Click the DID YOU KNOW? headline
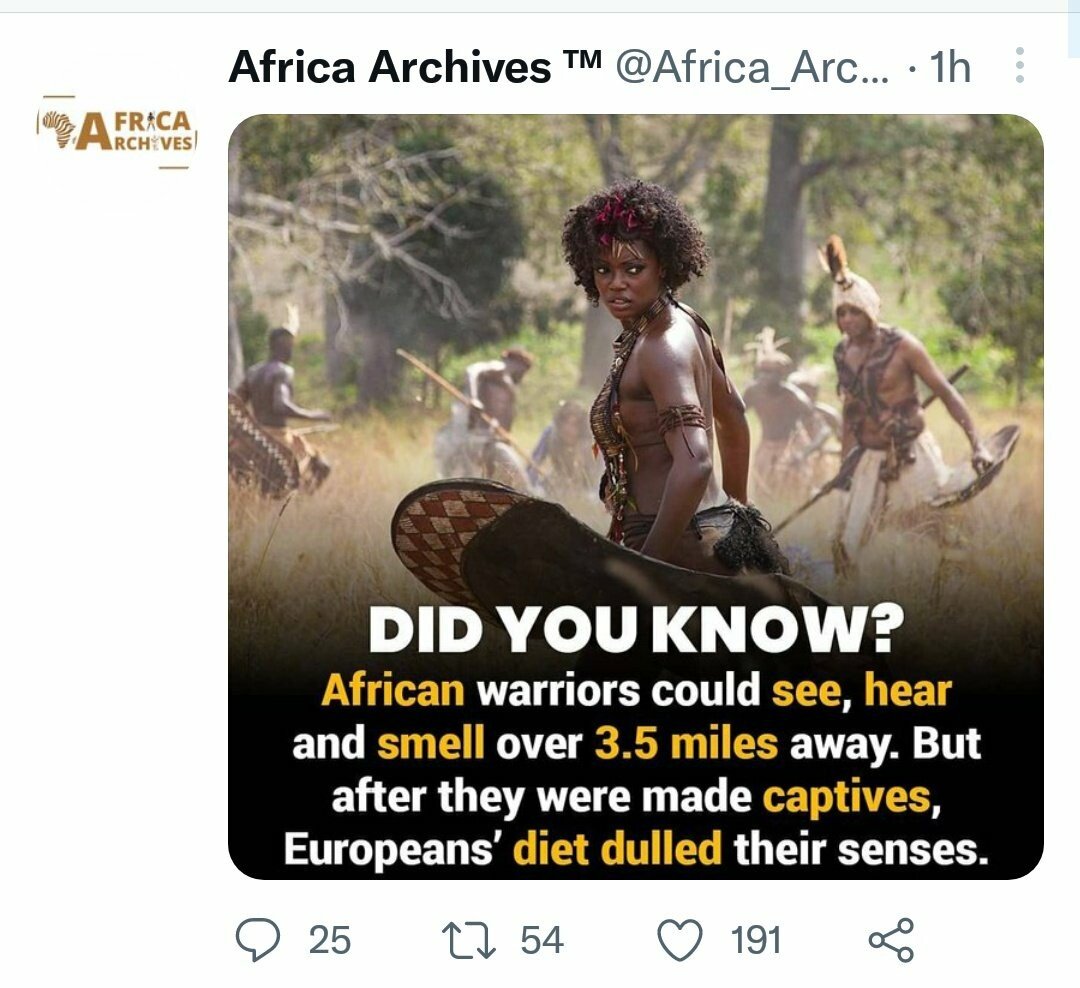 click(635, 630)
